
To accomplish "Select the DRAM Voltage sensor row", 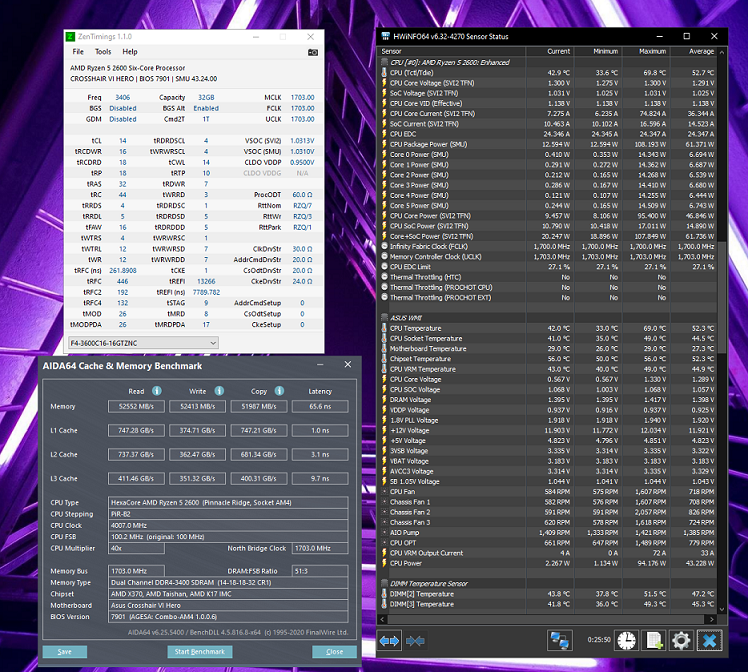I will tap(548, 400).
